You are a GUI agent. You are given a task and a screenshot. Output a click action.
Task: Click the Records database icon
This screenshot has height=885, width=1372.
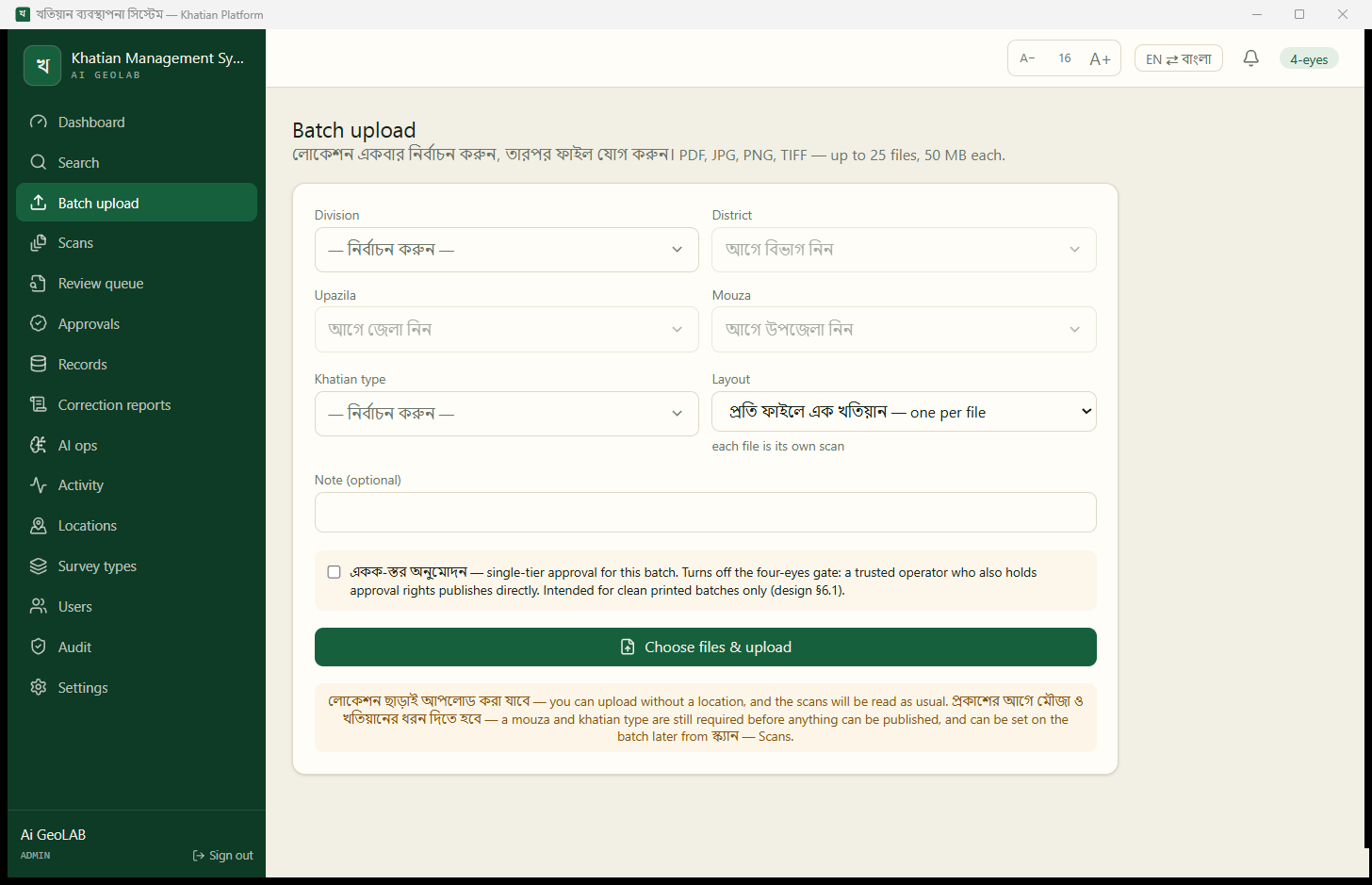[39, 364]
